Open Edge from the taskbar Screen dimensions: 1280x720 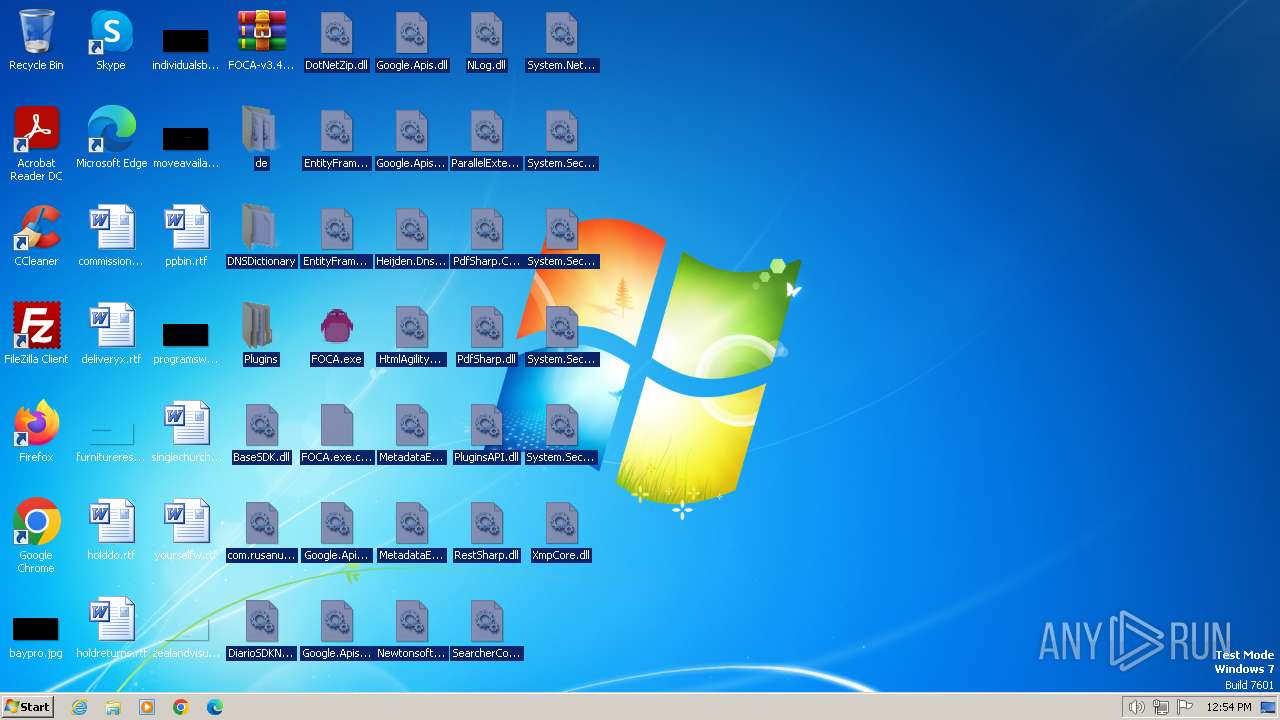(x=215, y=707)
